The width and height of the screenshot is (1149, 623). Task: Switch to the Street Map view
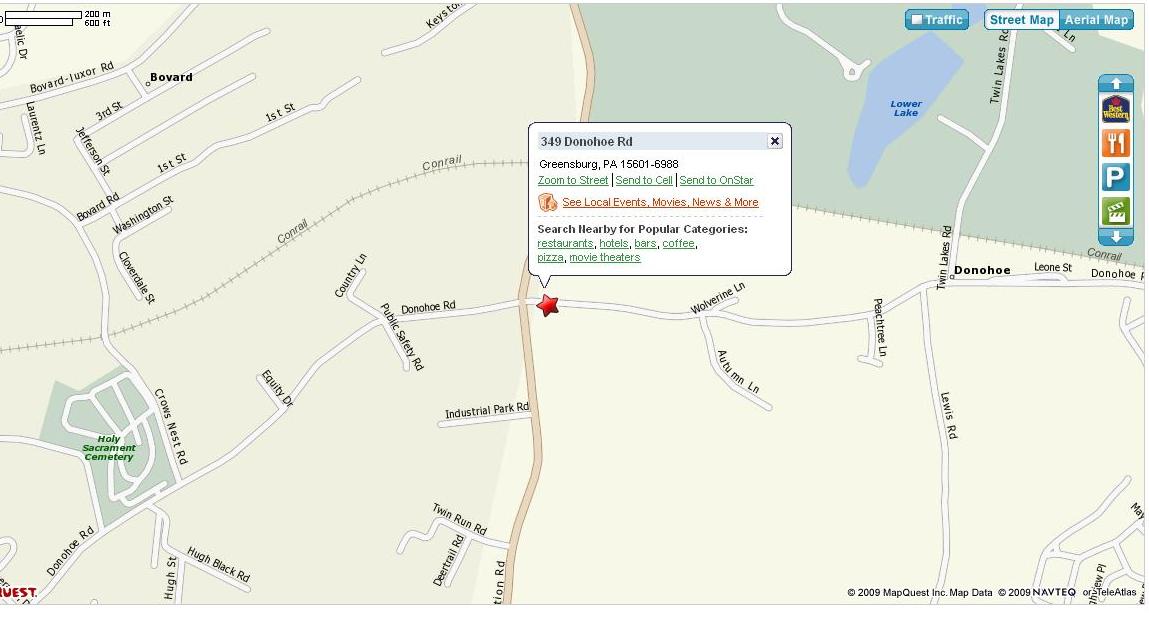[x=1021, y=20]
